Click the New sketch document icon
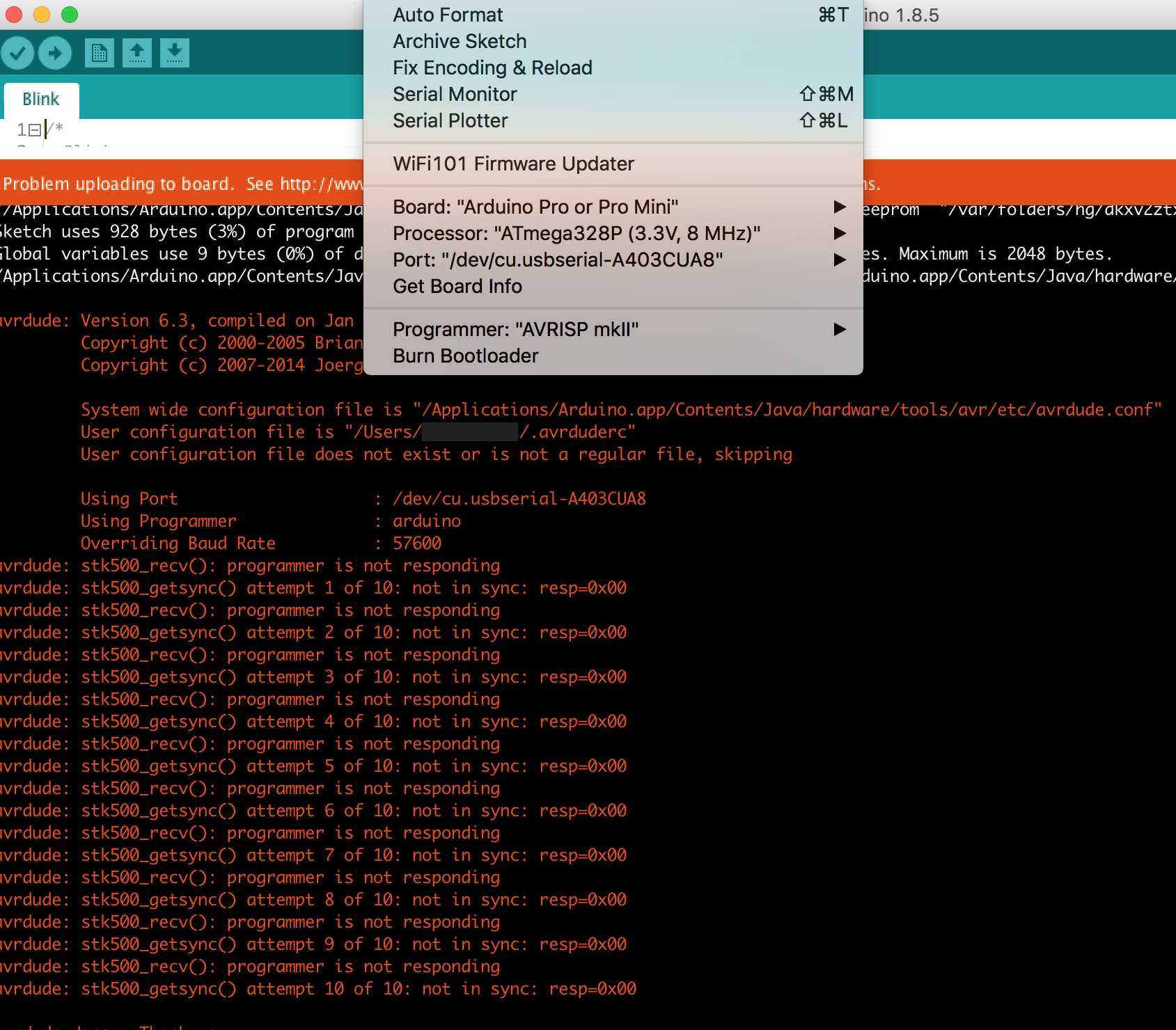This screenshot has width=1176, height=1030. click(100, 53)
